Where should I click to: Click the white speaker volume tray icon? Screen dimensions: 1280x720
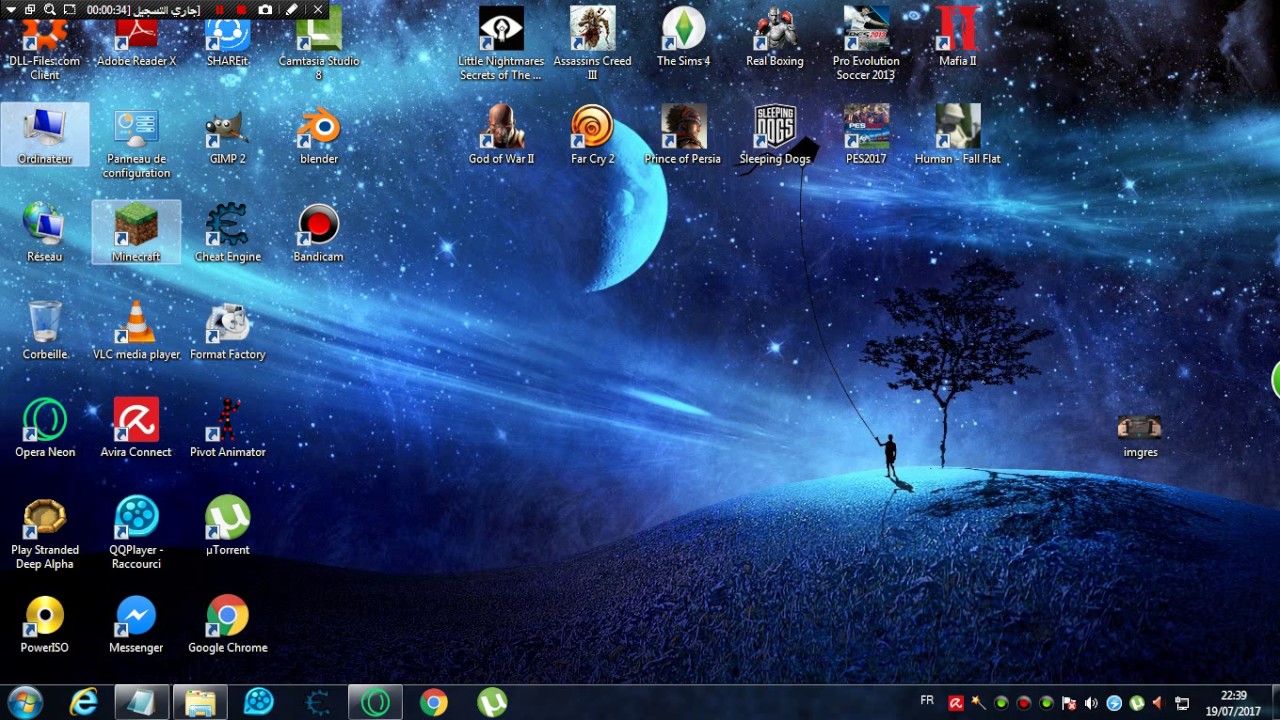click(x=1091, y=703)
